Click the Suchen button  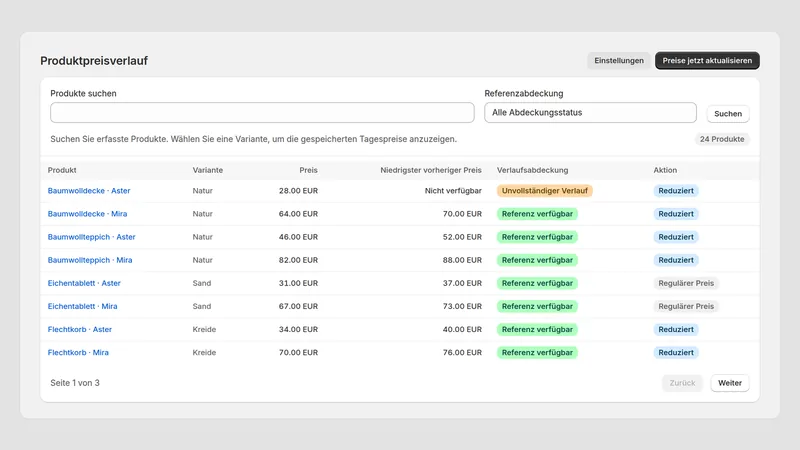pyautogui.click(x=728, y=114)
